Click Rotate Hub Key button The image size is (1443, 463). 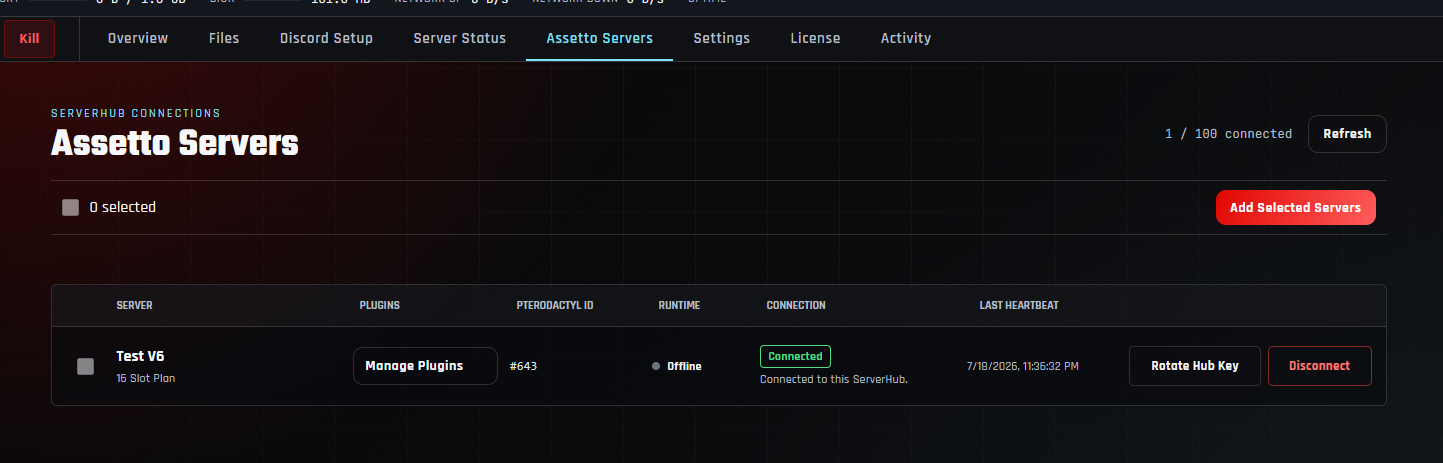tap(1195, 366)
